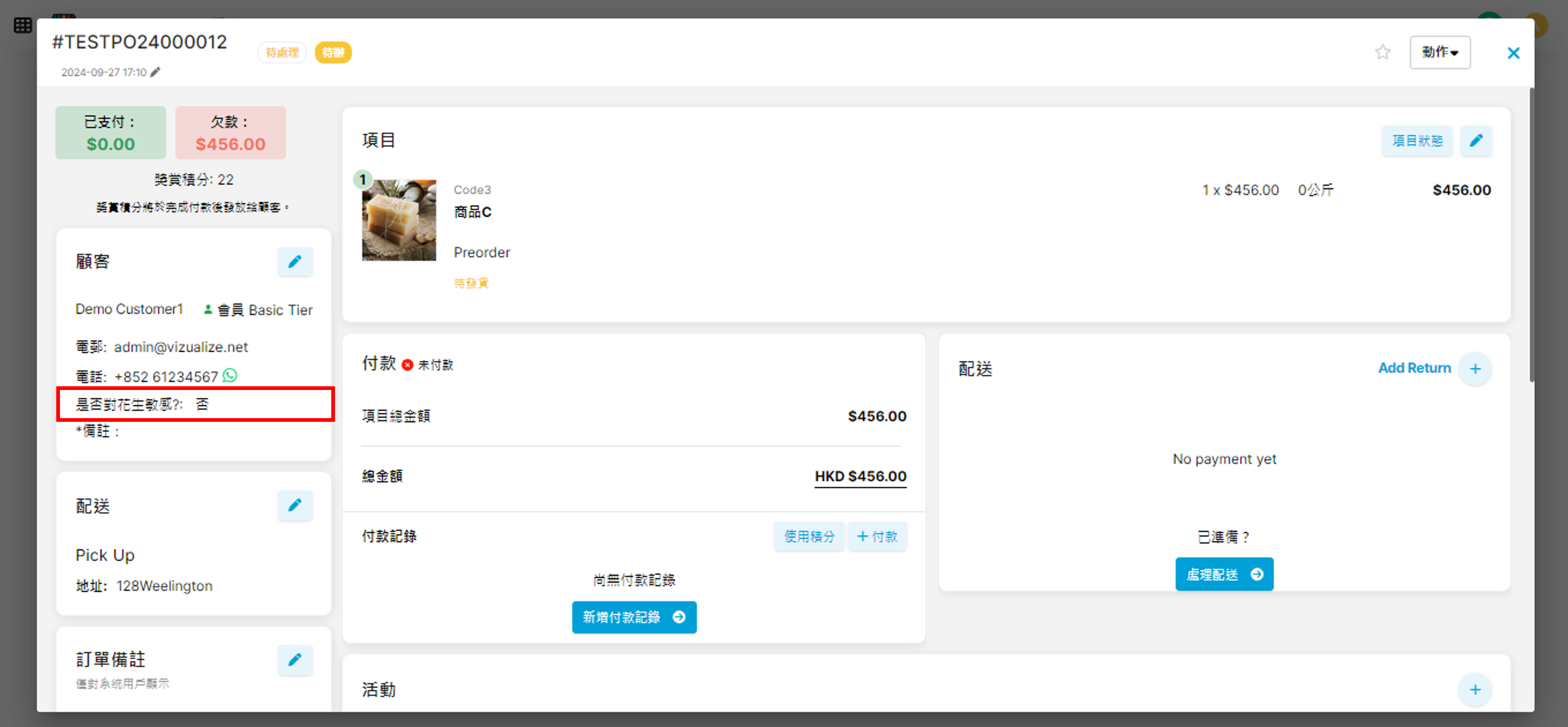Click plus icon next to Add Return
1568x727 pixels.
[1475, 368]
